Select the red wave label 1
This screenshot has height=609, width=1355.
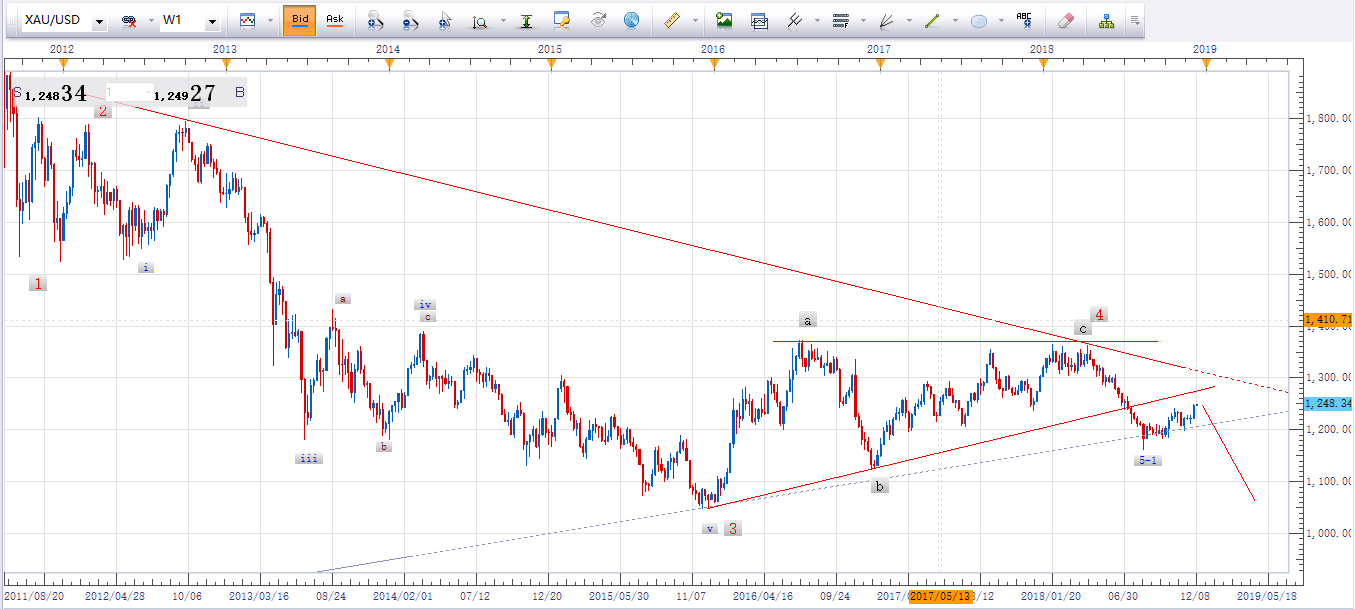(x=38, y=284)
